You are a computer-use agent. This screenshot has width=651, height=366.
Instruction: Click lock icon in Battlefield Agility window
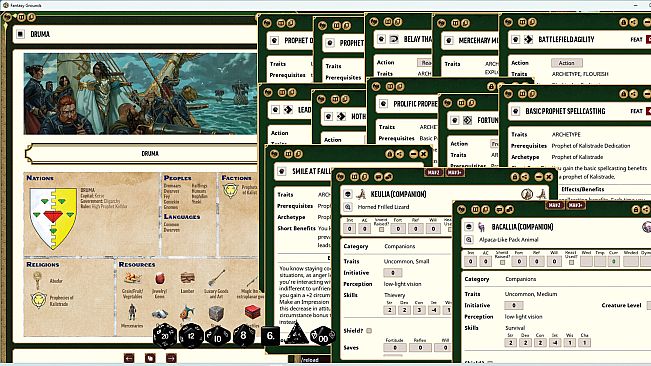point(624,22)
